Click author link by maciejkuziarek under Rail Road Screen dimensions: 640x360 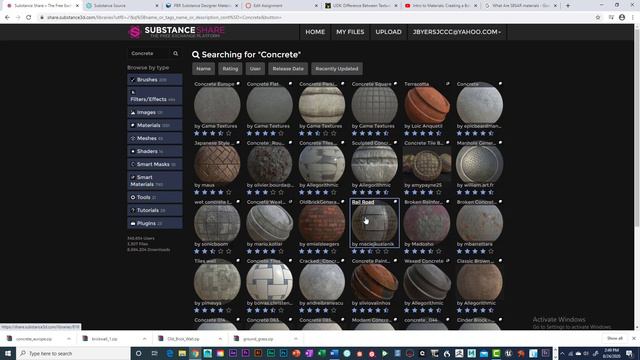(373, 244)
